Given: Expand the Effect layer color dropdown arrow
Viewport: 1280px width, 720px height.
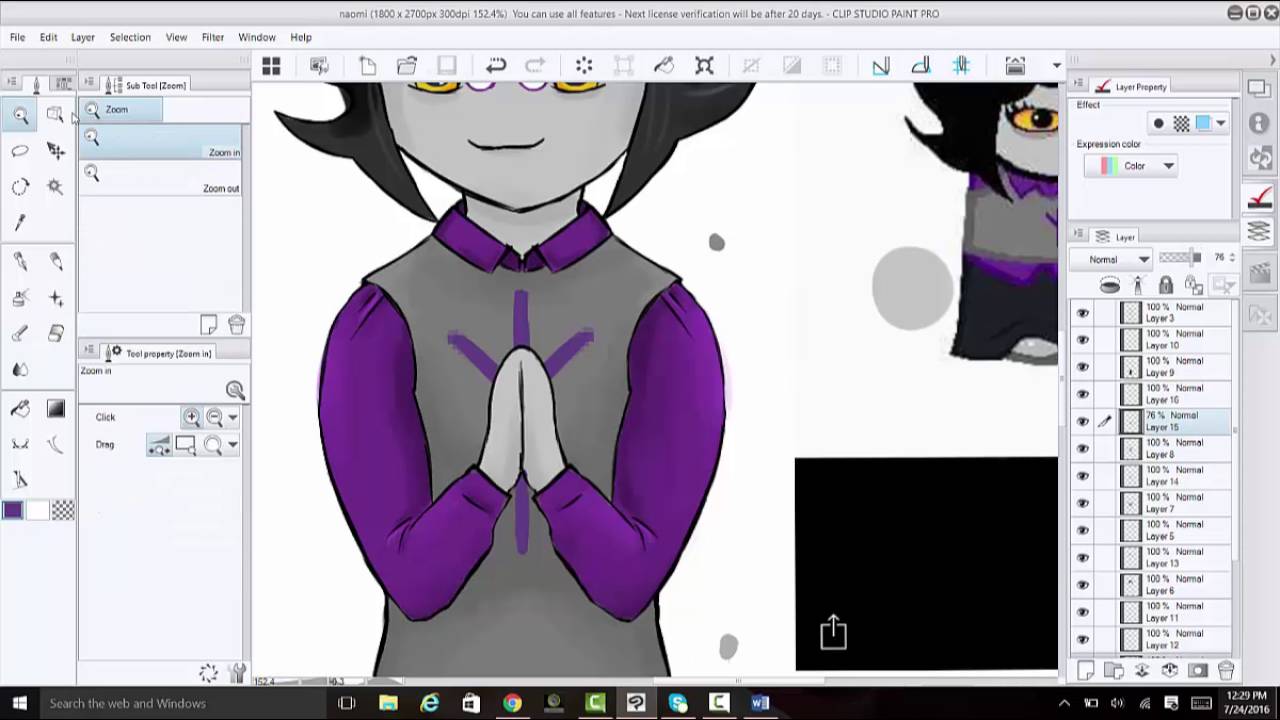Looking at the screenshot, I should pyautogui.click(x=1221, y=123).
